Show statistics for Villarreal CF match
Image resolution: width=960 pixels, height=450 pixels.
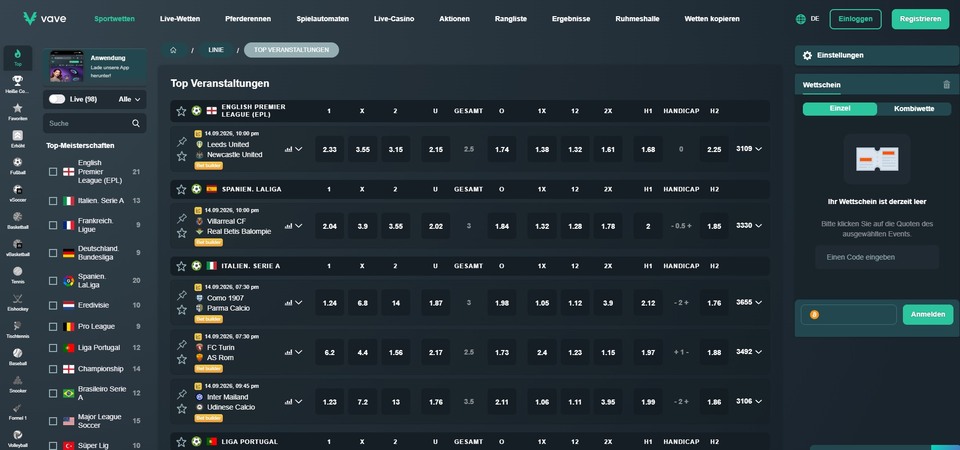(288, 226)
